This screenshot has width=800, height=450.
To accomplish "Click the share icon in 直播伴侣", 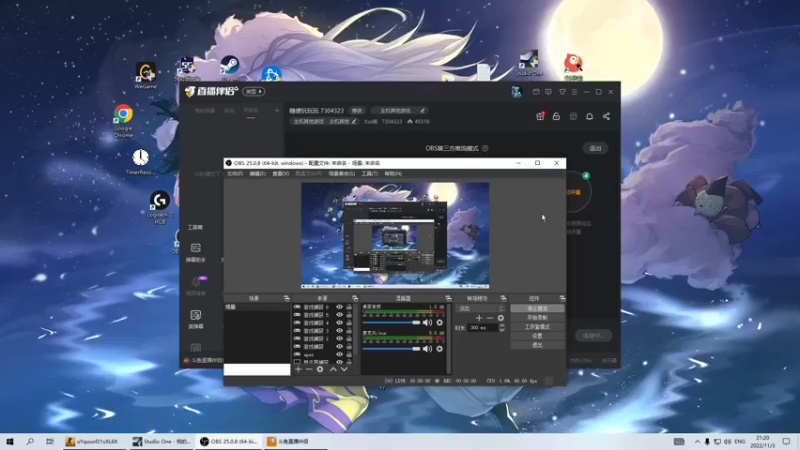I will point(606,116).
